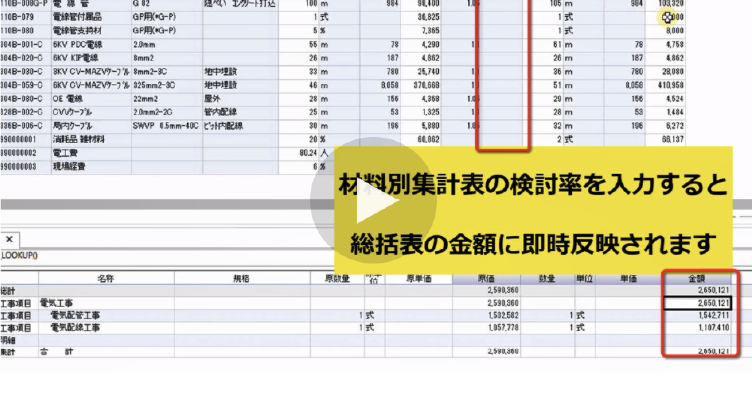Click the 合計 cell in the bottom row

[x=106, y=351]
